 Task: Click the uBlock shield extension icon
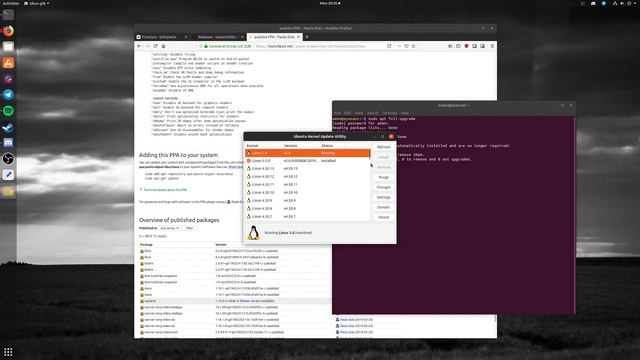pos(467,46)
